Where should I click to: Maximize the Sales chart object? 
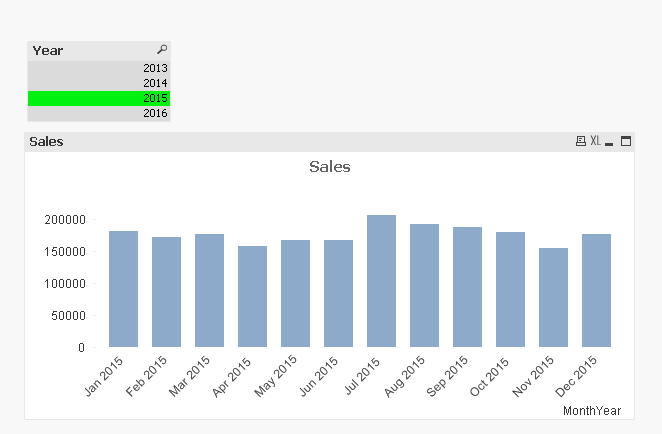pos(626,142)
